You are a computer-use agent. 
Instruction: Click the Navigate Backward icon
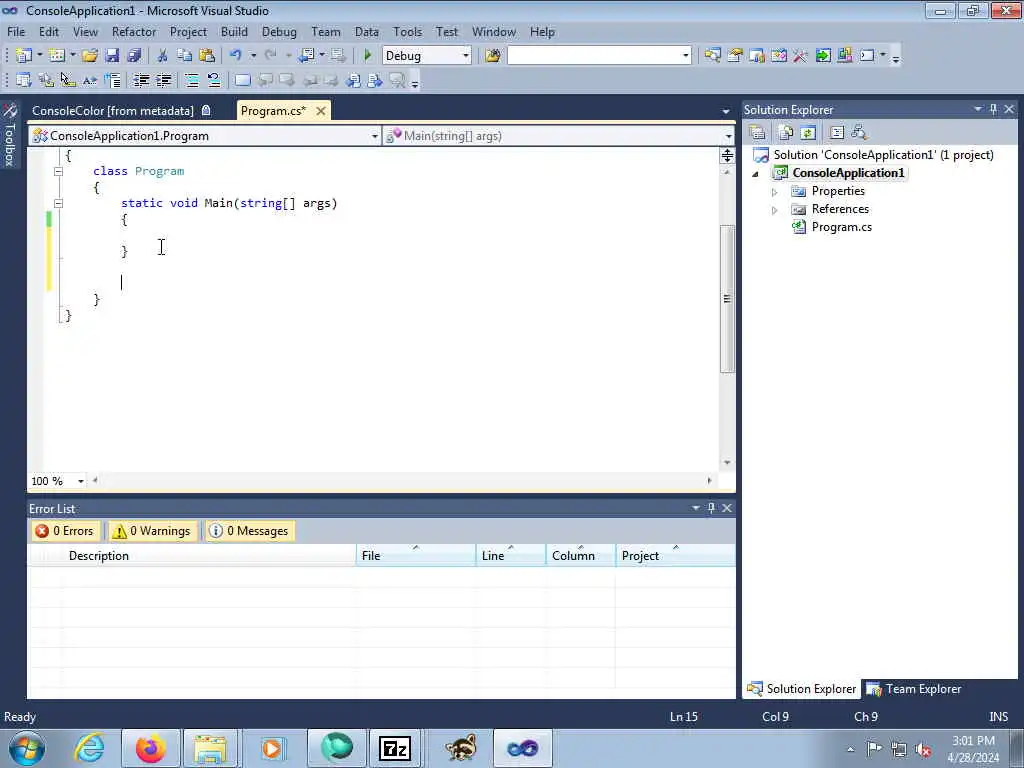(306, 56)
